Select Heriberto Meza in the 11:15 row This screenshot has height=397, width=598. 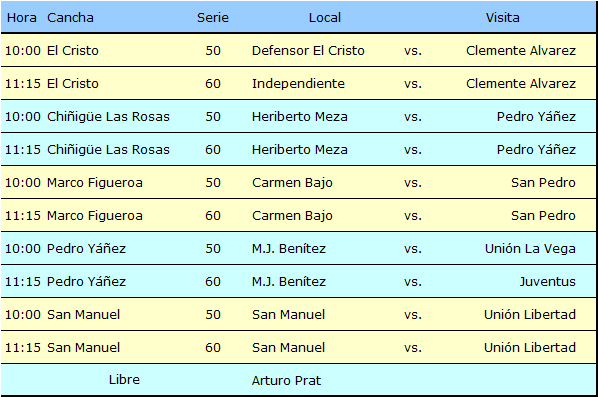coord(299,149)
